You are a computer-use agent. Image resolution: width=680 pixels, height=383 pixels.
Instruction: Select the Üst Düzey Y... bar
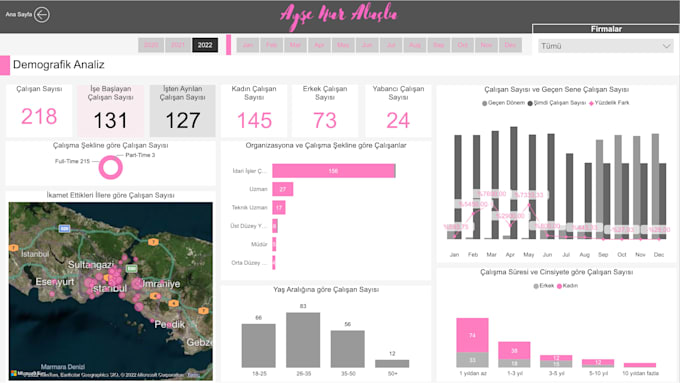(275, 226)
